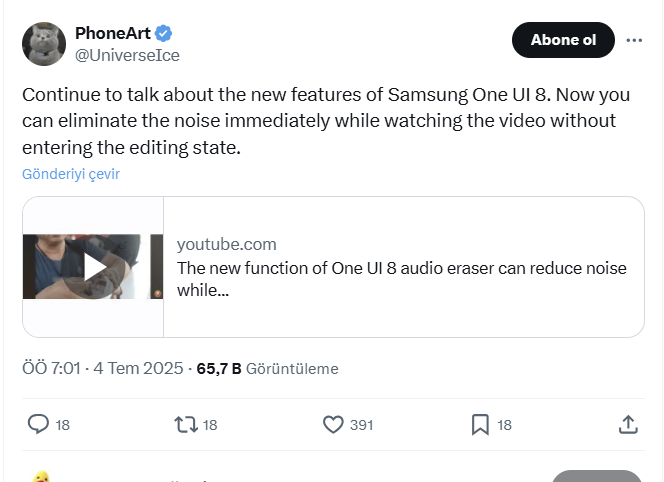Open the One UI 8 audio eraser title
The height and width of the screenshot is (482, 664).
(401, 279)
